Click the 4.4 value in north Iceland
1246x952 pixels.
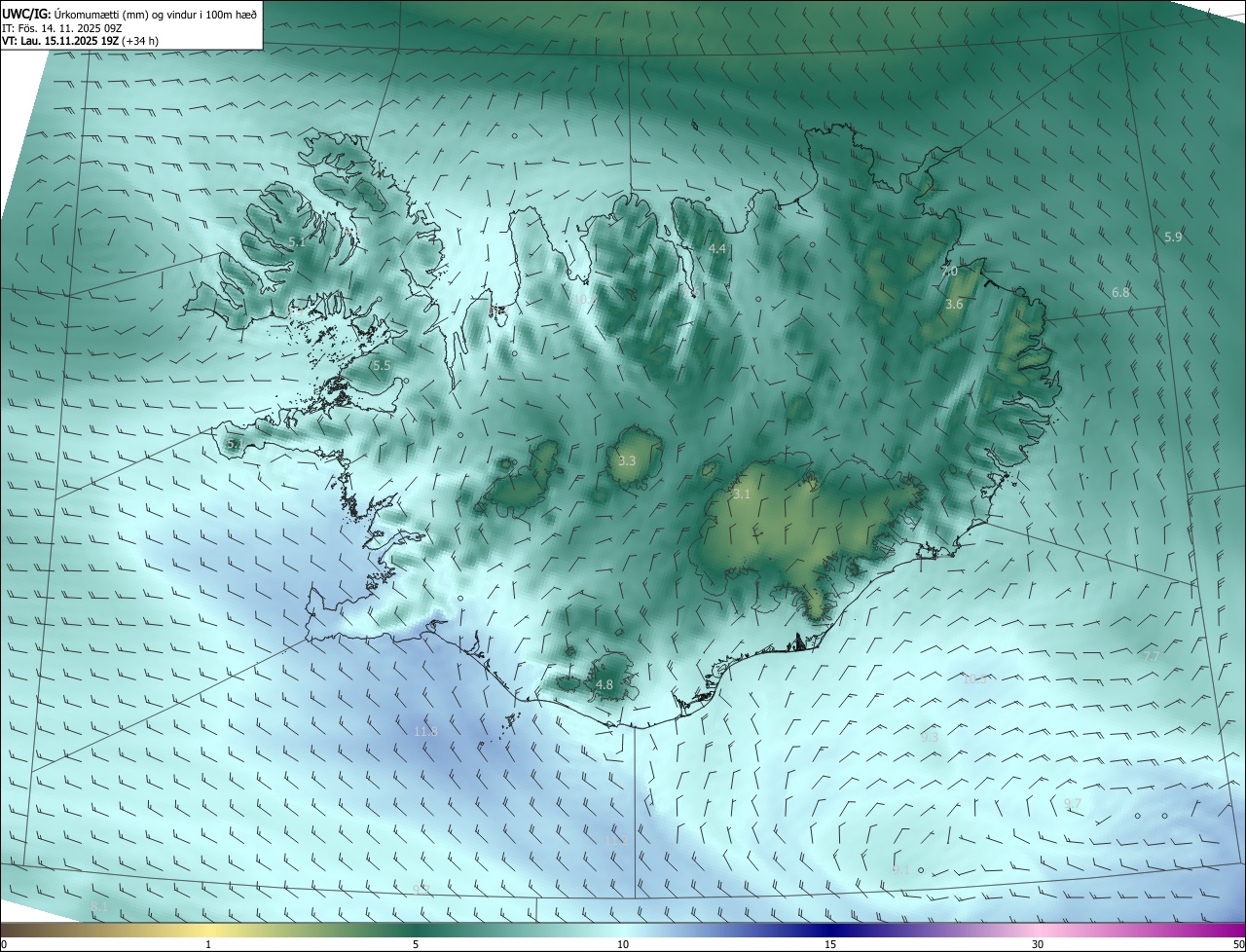click(x=717, y=249)
